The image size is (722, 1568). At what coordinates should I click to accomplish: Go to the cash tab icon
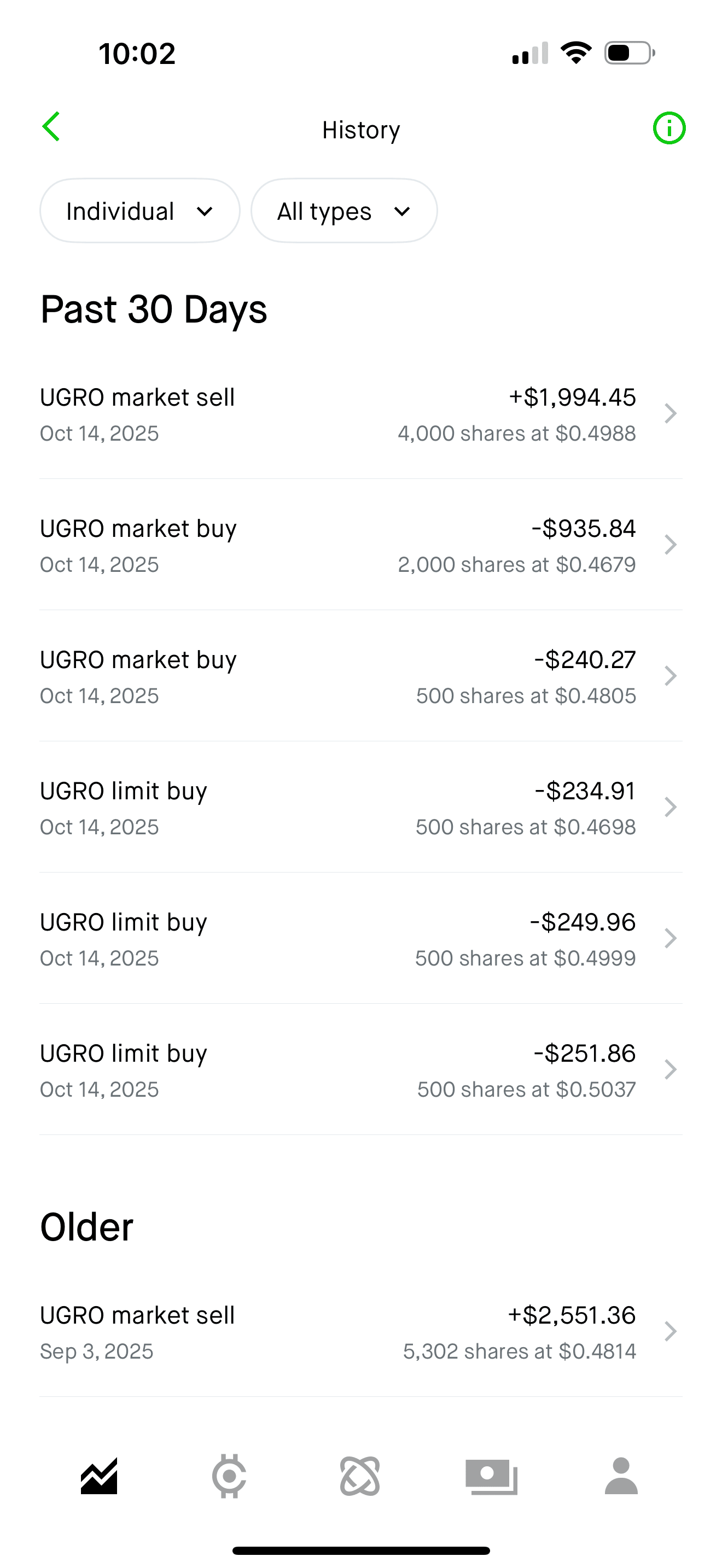491,1476
